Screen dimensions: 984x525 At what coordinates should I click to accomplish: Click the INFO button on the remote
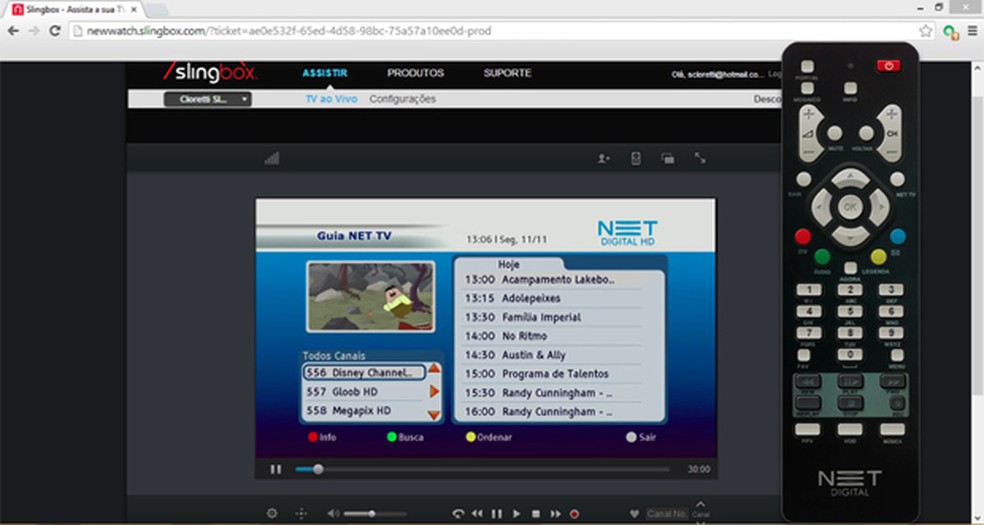[850, 88]
